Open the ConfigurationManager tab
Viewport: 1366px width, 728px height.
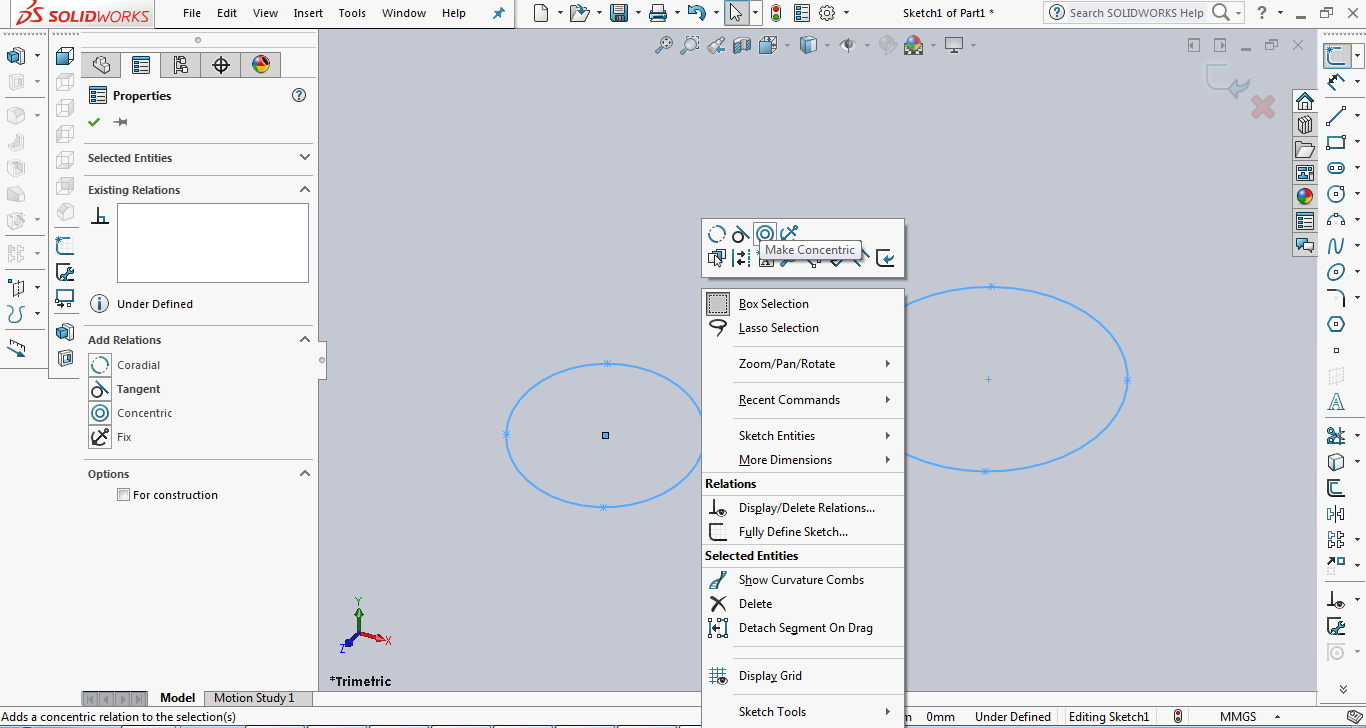point(181,65)
